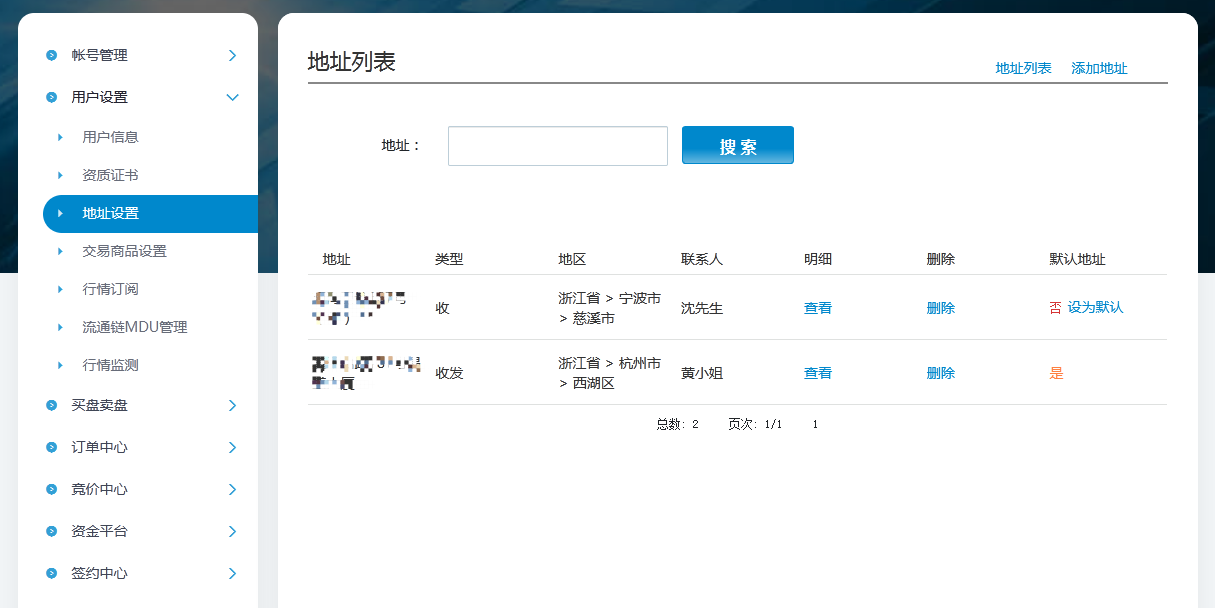Image resolution: width=1215 pixels, height=608 pixels.
Task: Click the bullet icon beside 签约中心
Action: (52, 573)
